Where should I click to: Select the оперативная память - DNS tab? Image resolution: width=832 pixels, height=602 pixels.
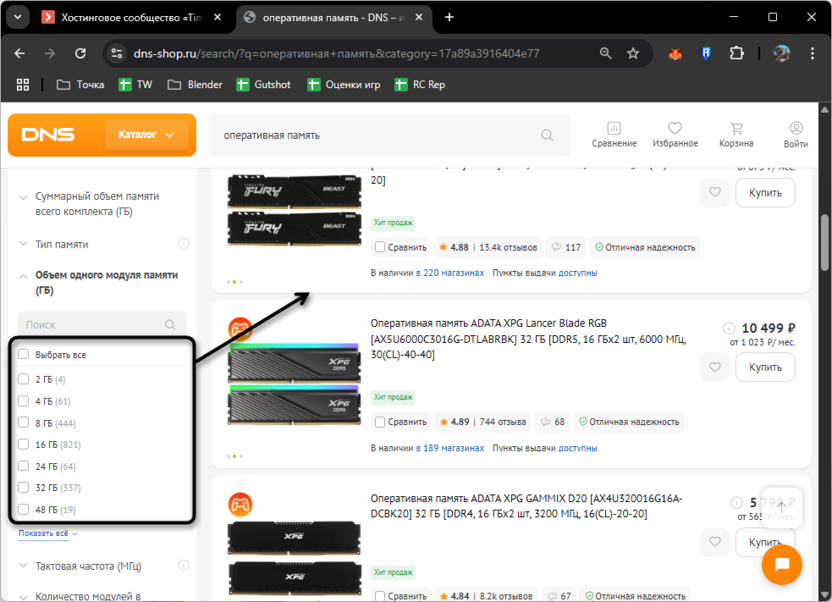tap(334, 18)
